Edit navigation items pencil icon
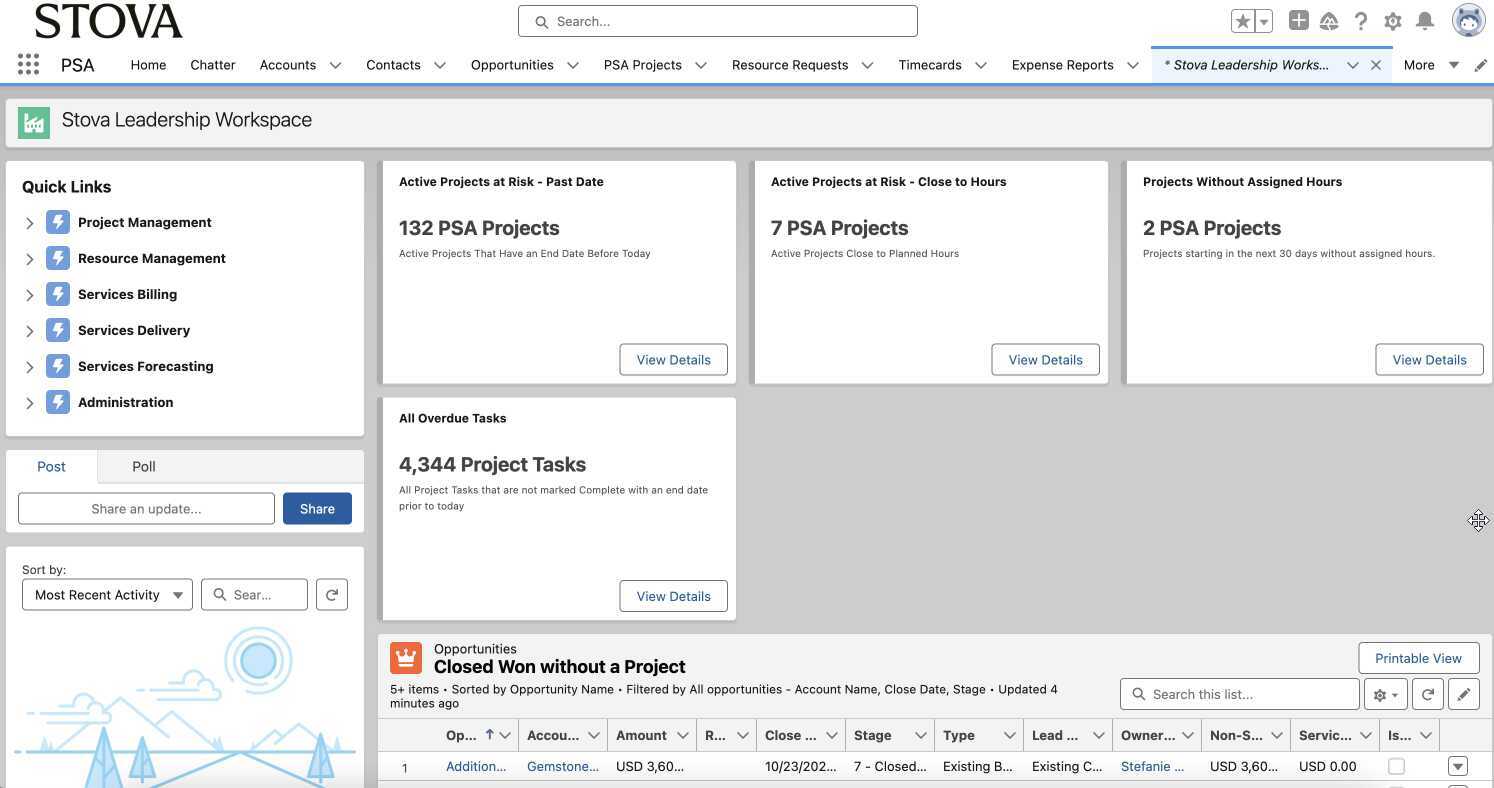Image resolution: width=1494 pixels, height=788 pixels. click(1480, 65)
